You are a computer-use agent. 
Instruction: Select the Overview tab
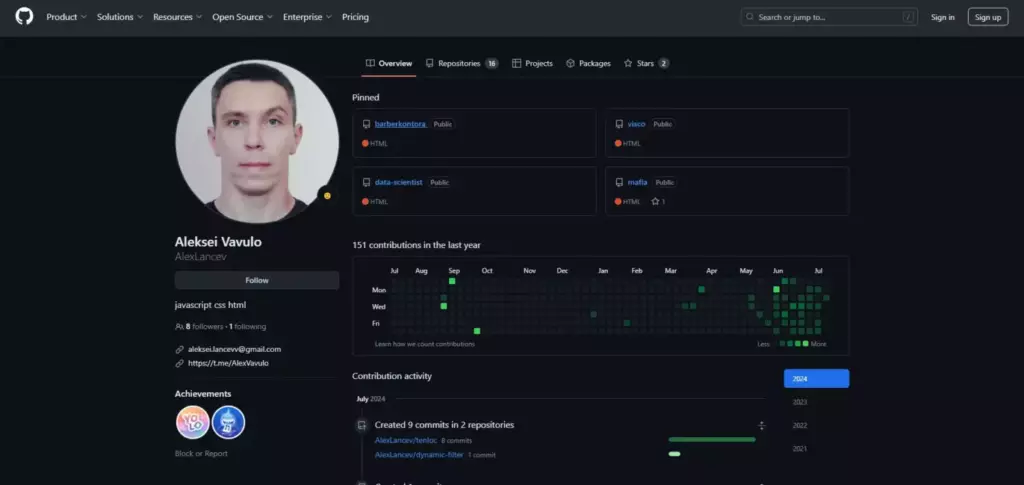tap(389, 63)
